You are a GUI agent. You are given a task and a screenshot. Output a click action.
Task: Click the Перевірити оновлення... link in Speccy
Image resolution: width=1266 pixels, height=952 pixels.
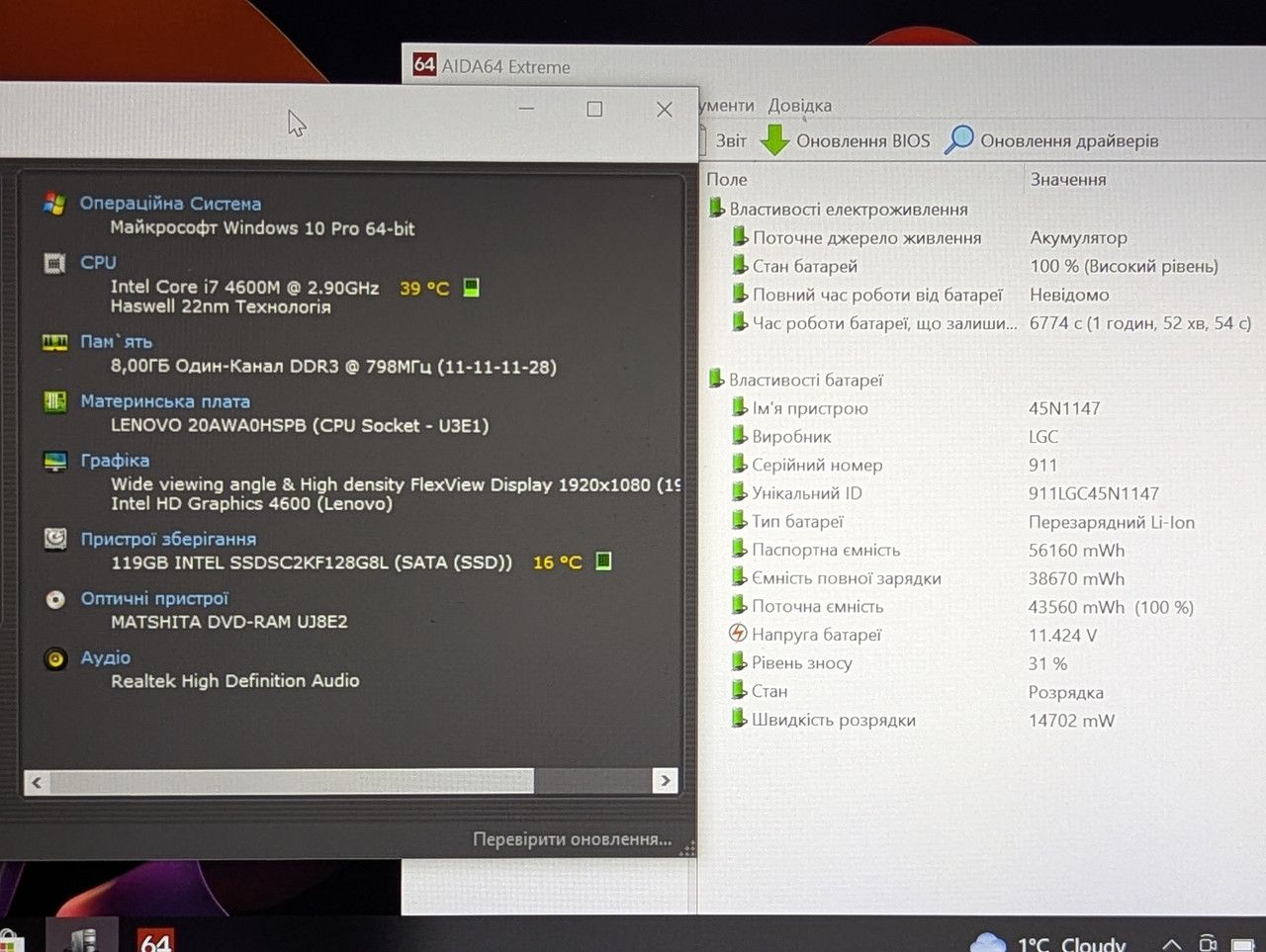click(x=573, y=839)
